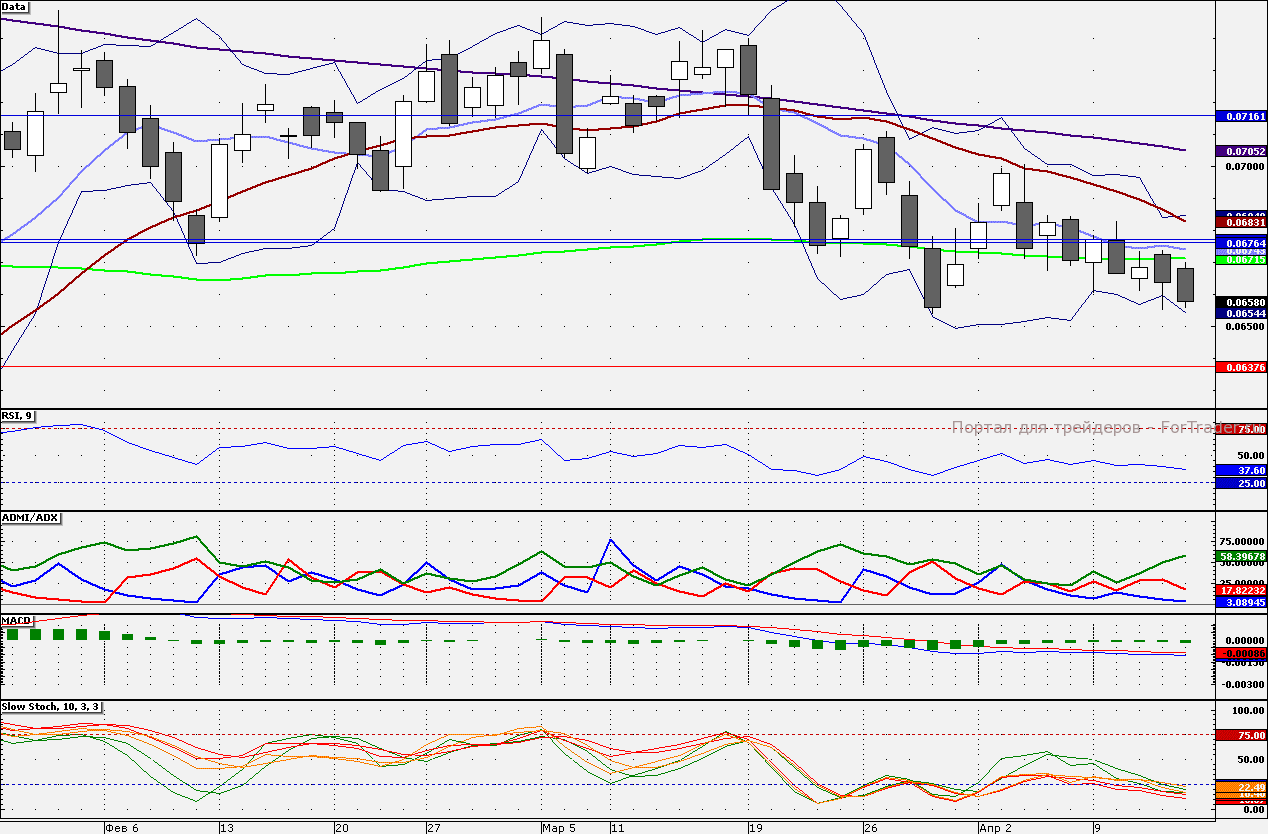Click the Slow Stoch, 10, 3, 3 label
This screenshot has height=834, width=1268.
50,707
